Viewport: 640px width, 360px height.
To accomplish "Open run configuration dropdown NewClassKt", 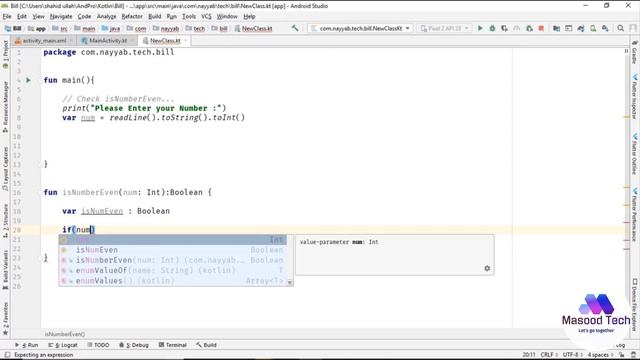I will click(x=360, y=28).
